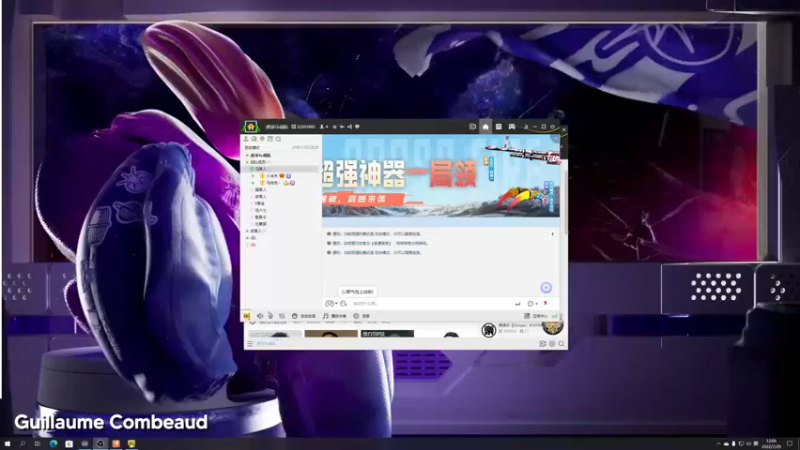Click the location pin icon in sidebar toolbar
Viewport: 800px width, 450px height.
pyautogui.click(x=262, y=139)
